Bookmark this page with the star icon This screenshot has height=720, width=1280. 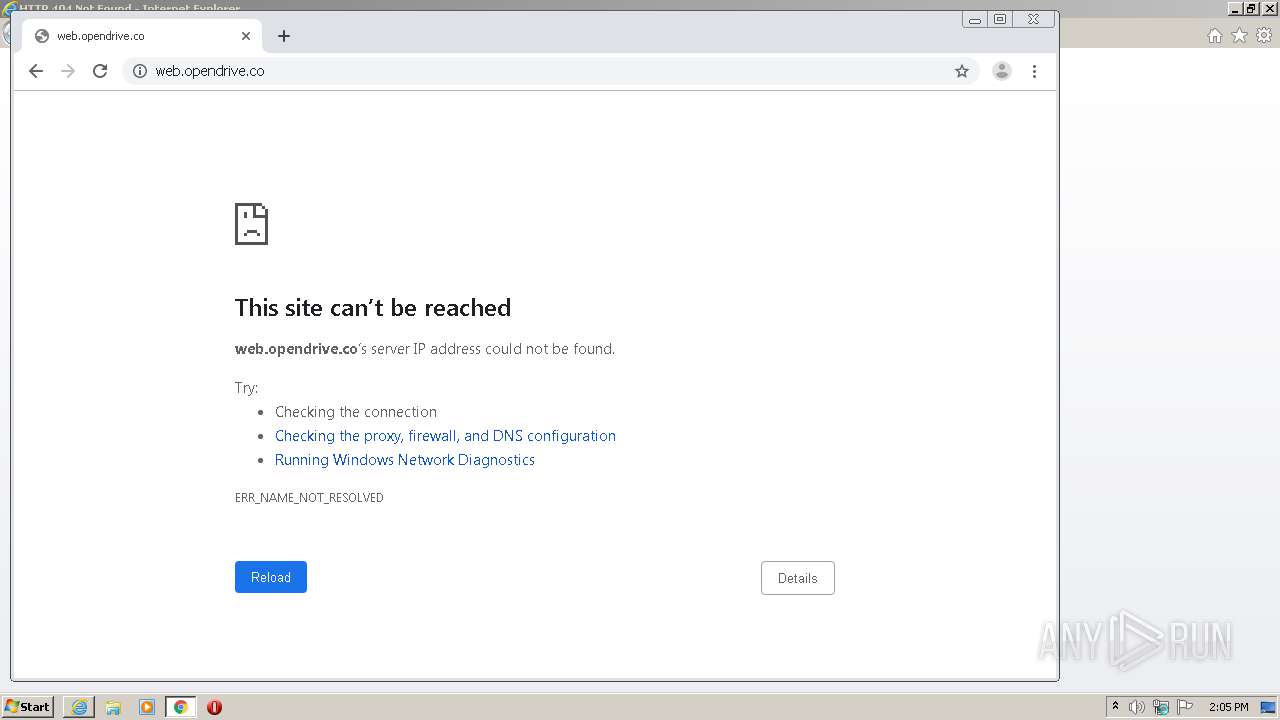pyautogui.click(x=962, y=71)
